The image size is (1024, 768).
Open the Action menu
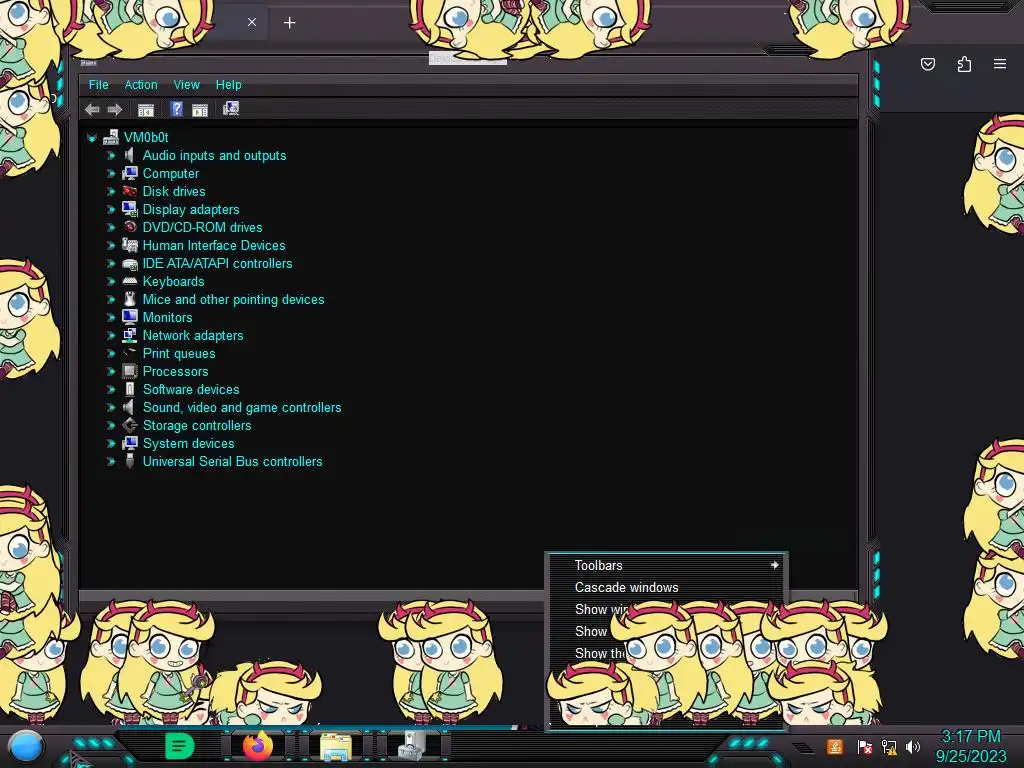tap(141, 85)
